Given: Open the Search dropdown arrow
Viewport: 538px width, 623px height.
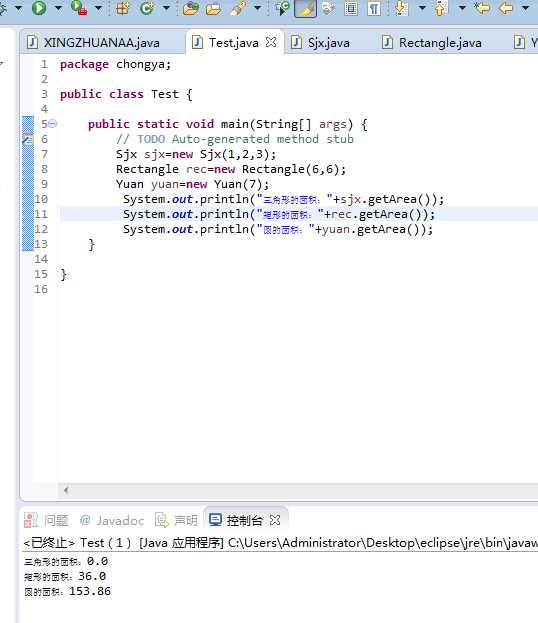Looking at the screenshot, I should pos(257,8).
